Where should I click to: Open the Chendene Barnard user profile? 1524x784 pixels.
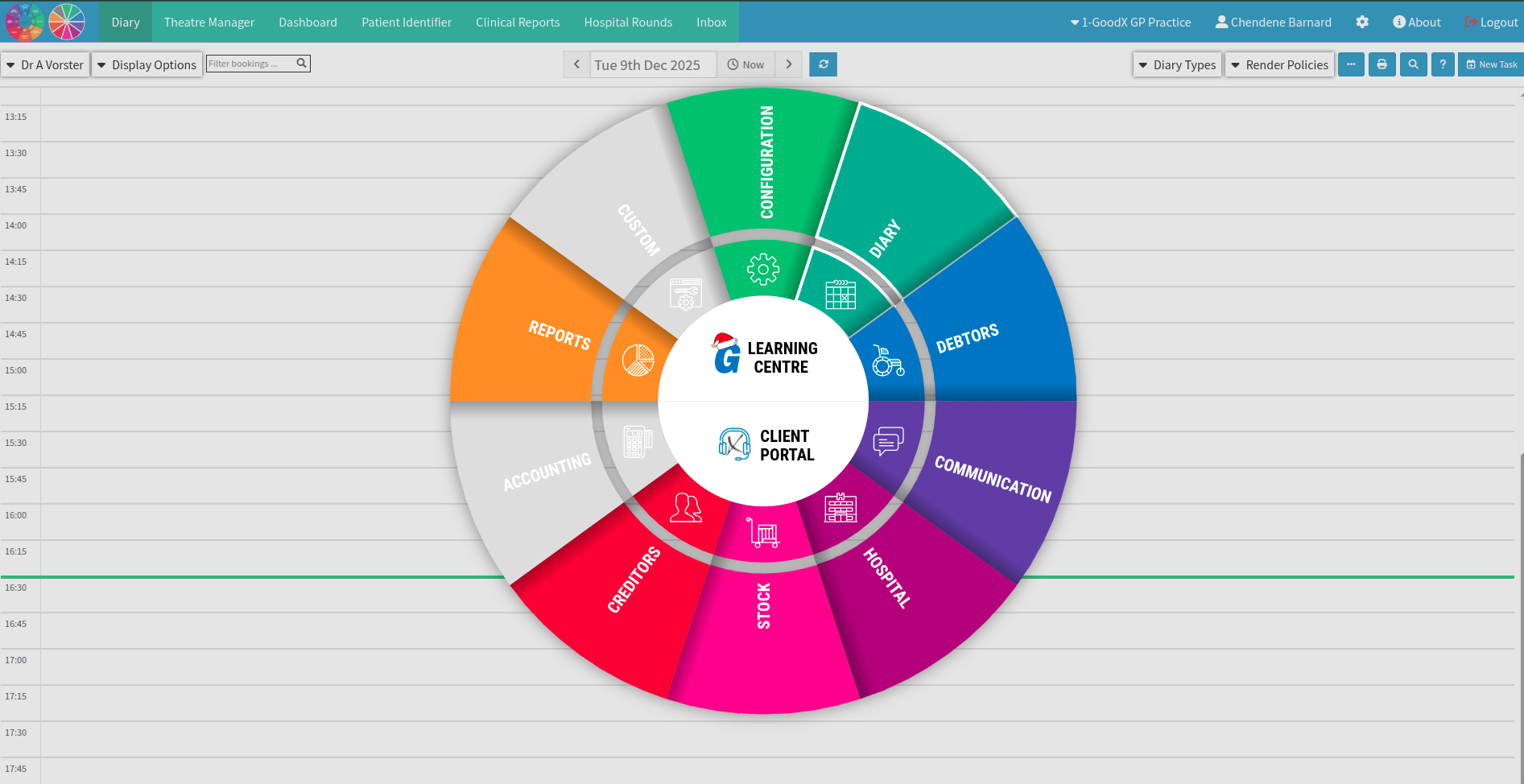pos(1273,23)
